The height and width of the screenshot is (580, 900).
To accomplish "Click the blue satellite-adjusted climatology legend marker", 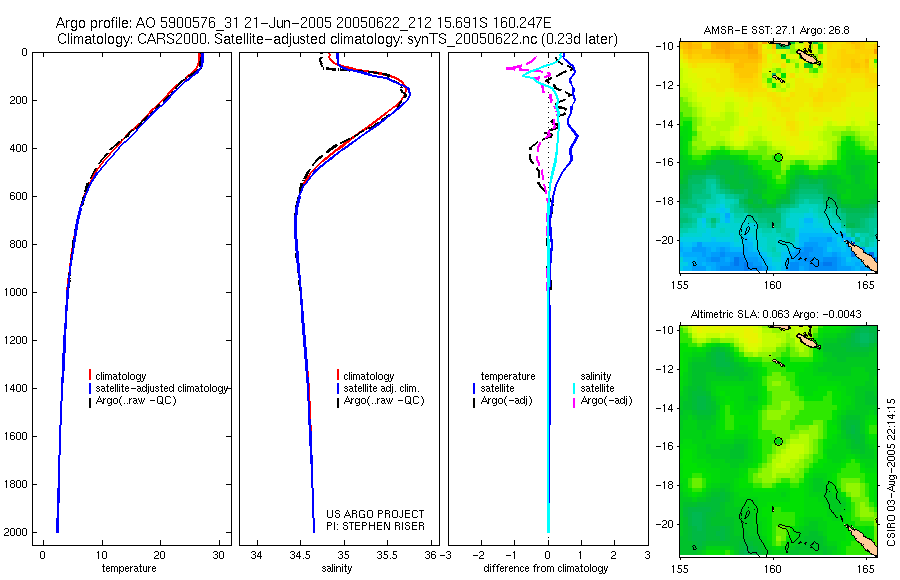I will tap(90, 388).
